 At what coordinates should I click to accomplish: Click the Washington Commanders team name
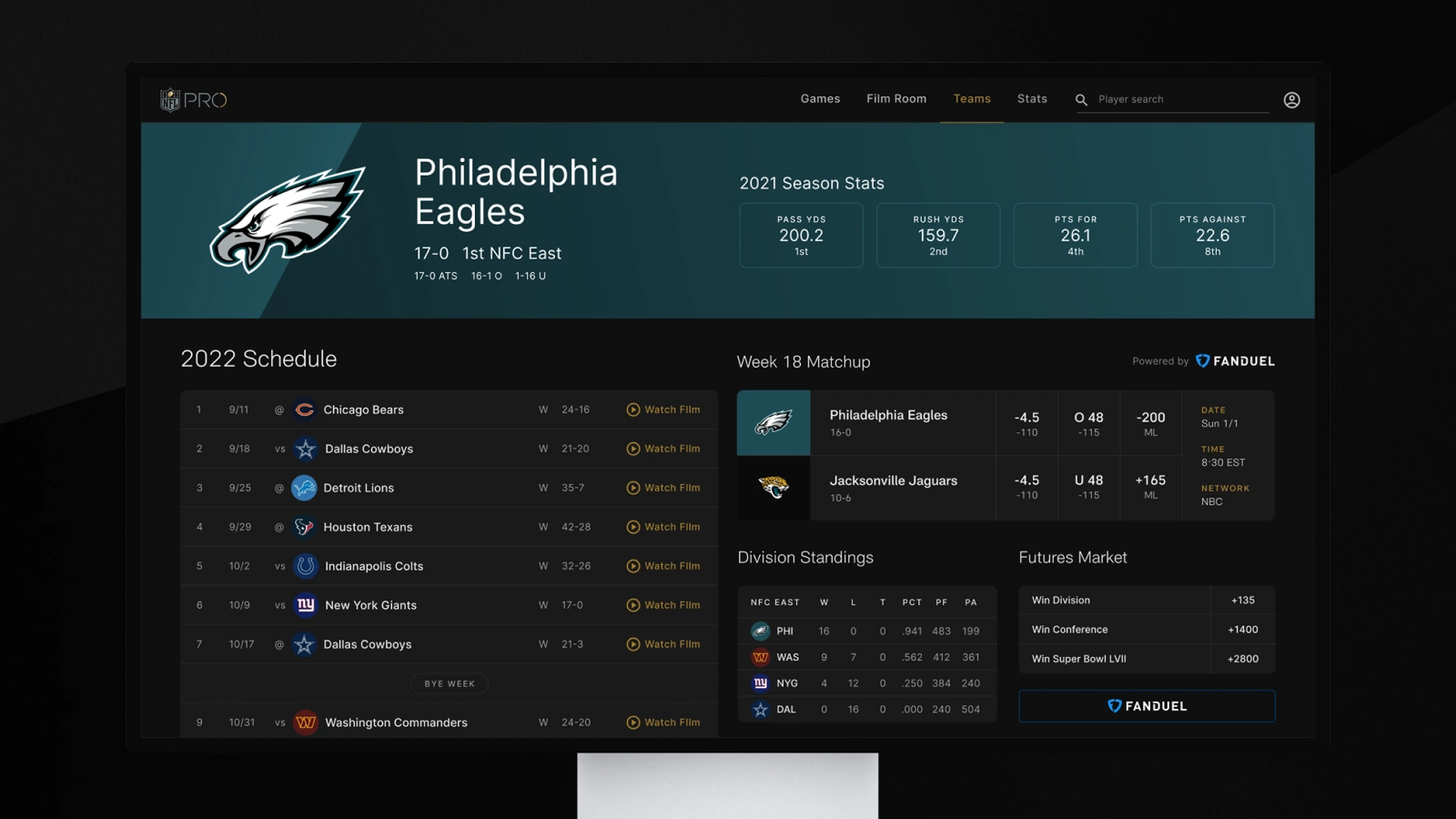pyautogui.click(x=396, y=723)
